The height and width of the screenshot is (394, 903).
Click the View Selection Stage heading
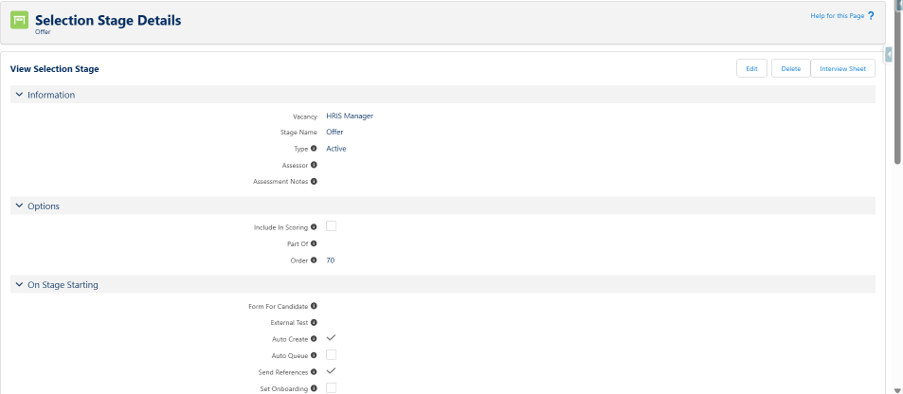(x=55, y=69)
